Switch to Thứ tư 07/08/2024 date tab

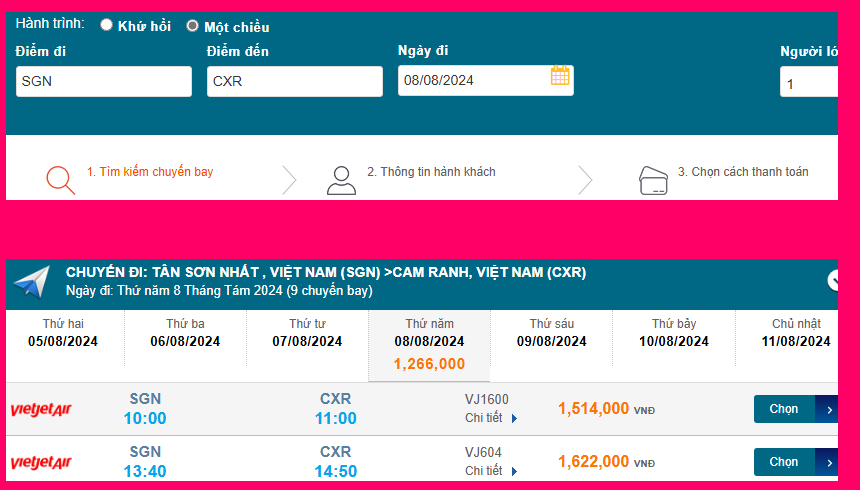(x=307, y=333)
